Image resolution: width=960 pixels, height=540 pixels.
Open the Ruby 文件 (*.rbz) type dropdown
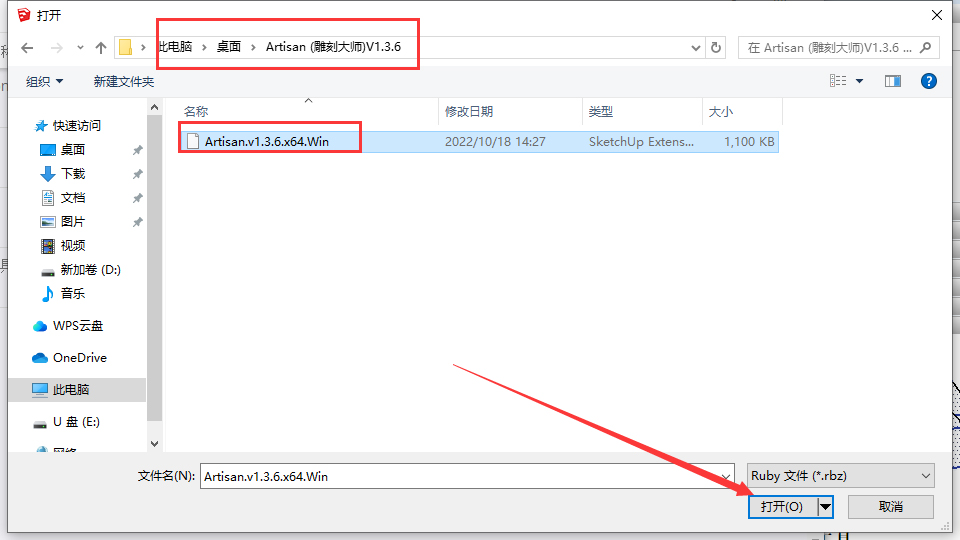click(841, 476)
